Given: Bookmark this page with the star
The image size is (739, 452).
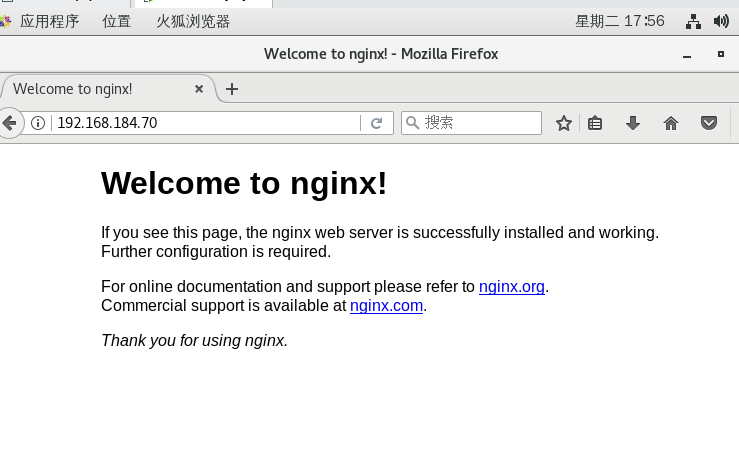Looking at the screenshot, I should pos(564,123).
